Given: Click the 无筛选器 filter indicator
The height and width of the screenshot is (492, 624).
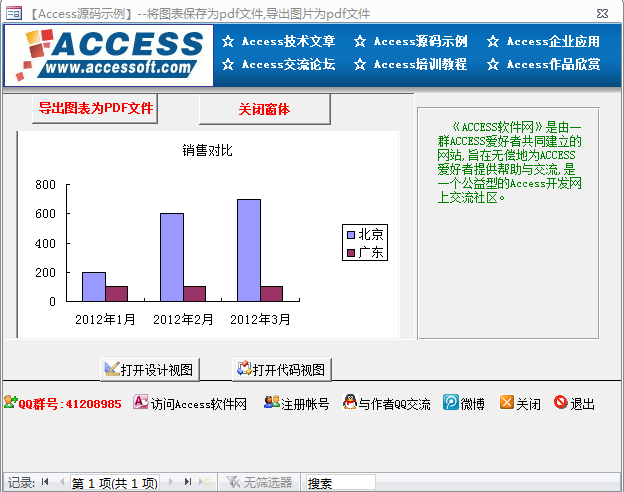Looking at the screenshot, I should coord(259,482).
